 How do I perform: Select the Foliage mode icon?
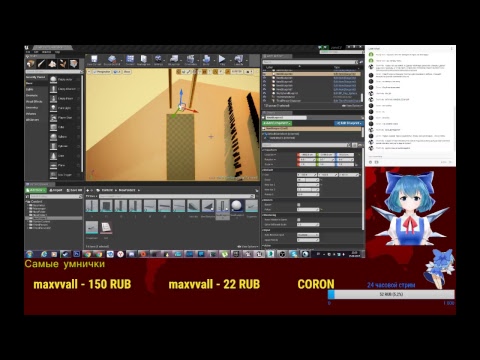63,63
